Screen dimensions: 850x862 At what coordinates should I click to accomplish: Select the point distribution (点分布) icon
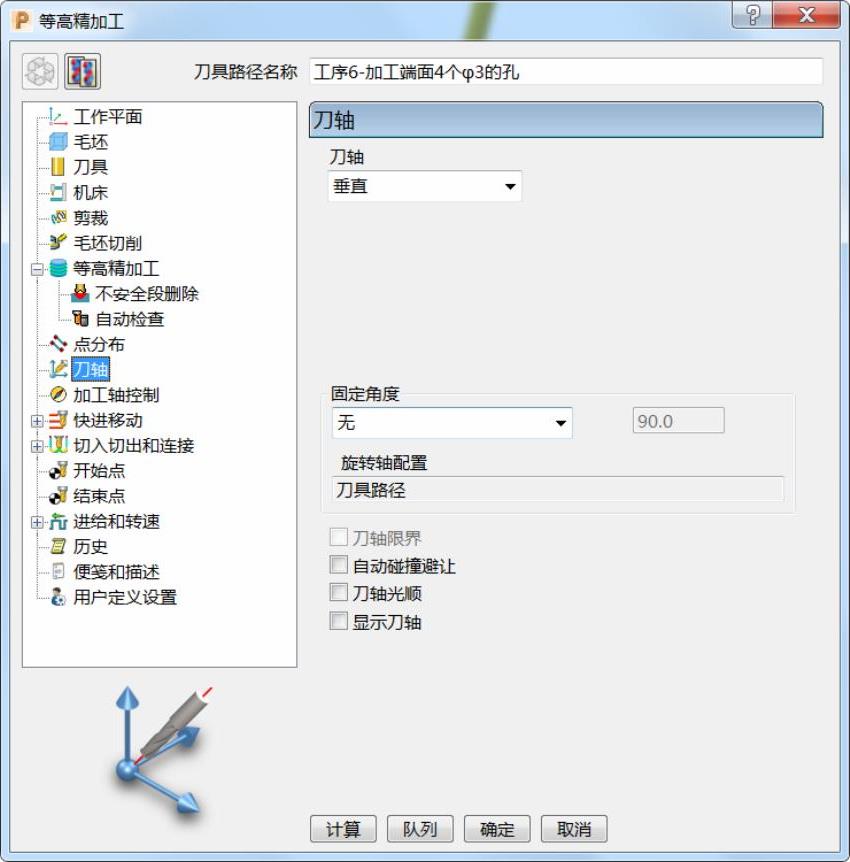[58, 344]
